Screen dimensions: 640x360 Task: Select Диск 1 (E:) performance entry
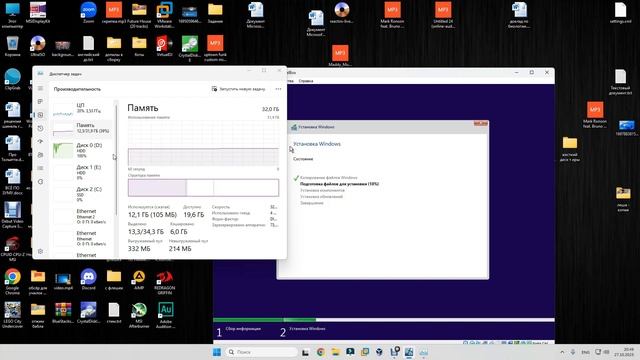coord(82,172)
